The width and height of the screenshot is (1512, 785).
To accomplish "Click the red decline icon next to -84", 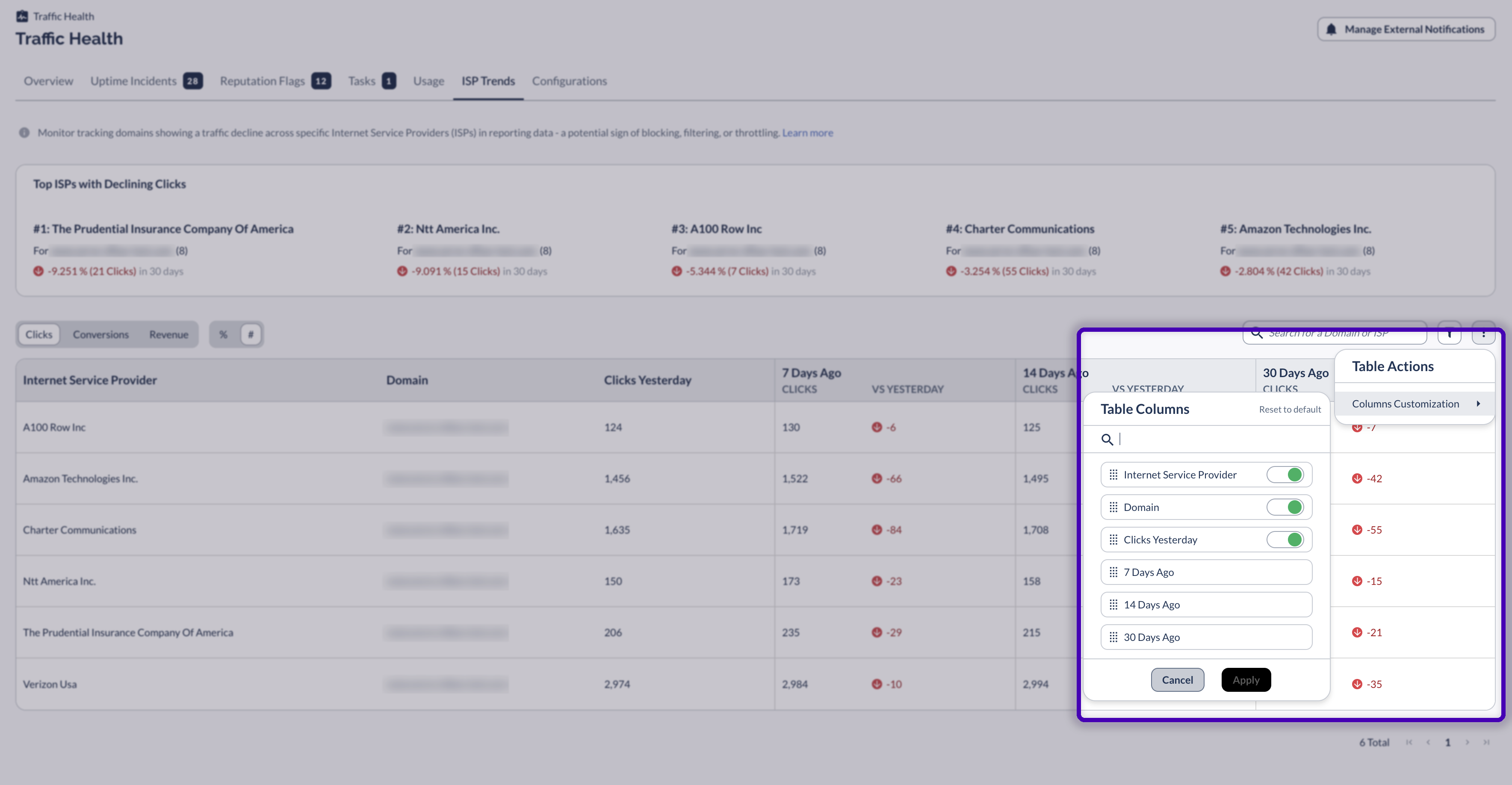I will (877, 530).
